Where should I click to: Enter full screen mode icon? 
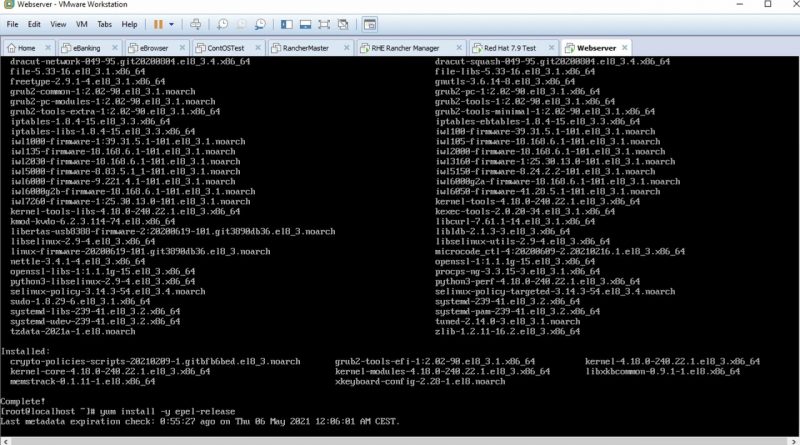tap(324, 24)
